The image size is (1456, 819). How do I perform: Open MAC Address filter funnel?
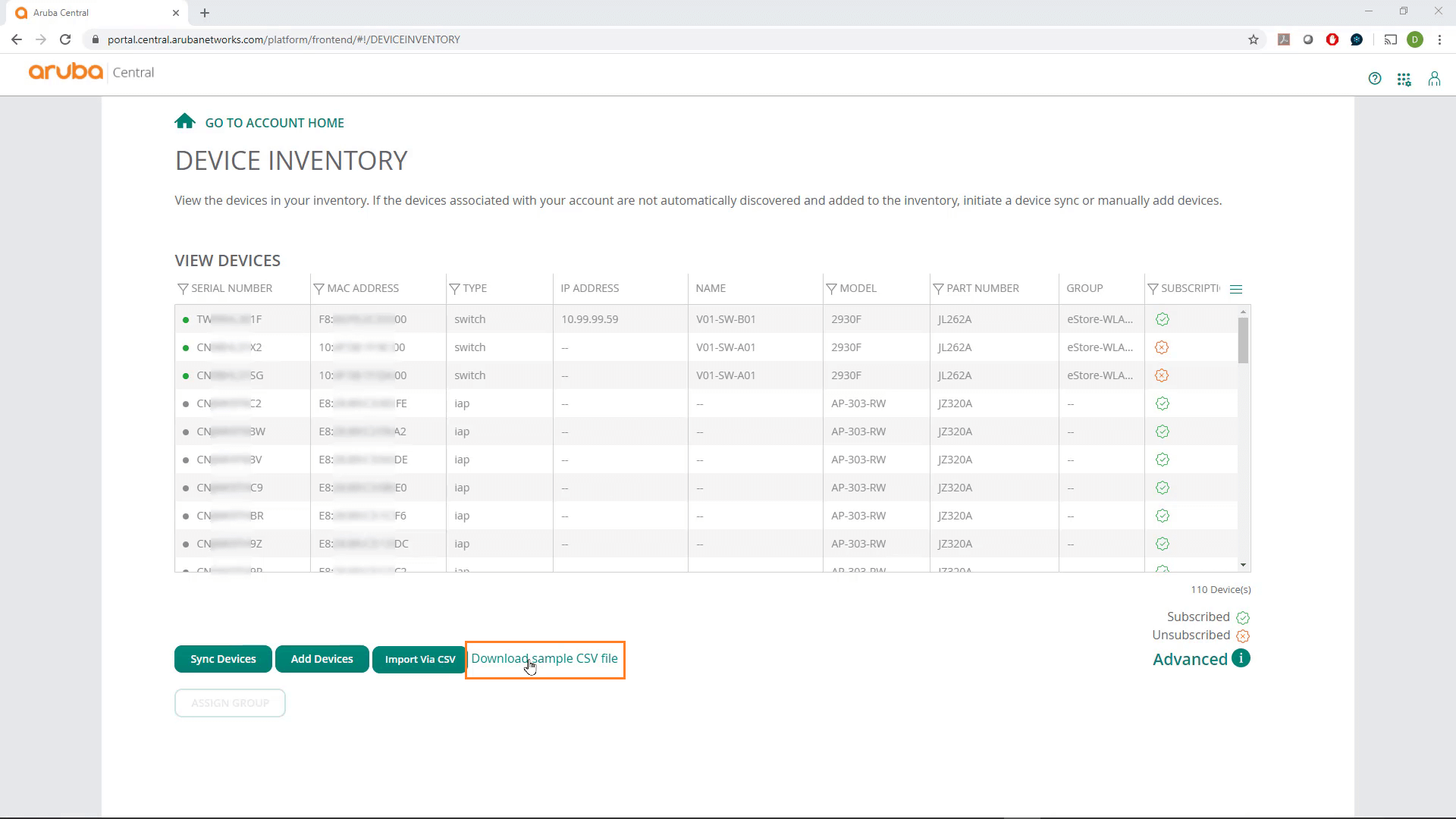(318, 289)
